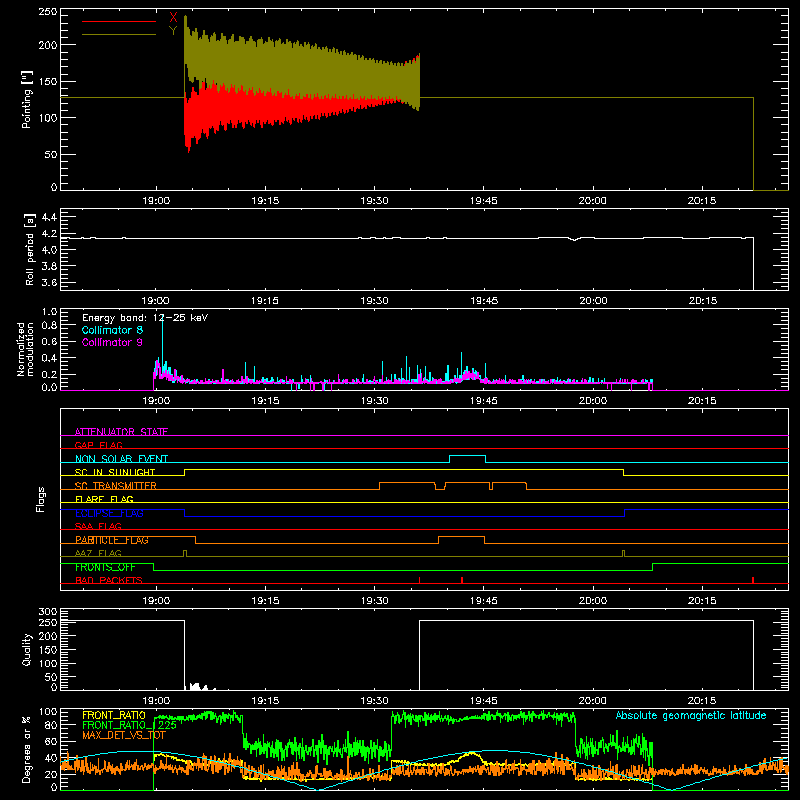Click the 'Quality' y-axis title

click(x=27, y=649)
